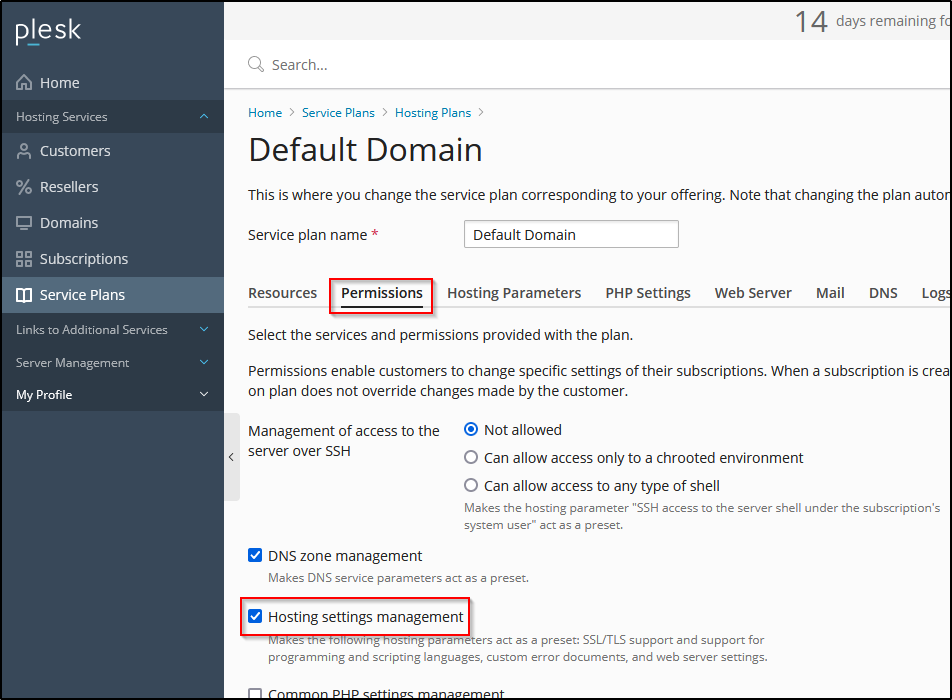Open Home via the house icon
The width and height of the screenshot is (952, 700).
click(x=24, y=83)
